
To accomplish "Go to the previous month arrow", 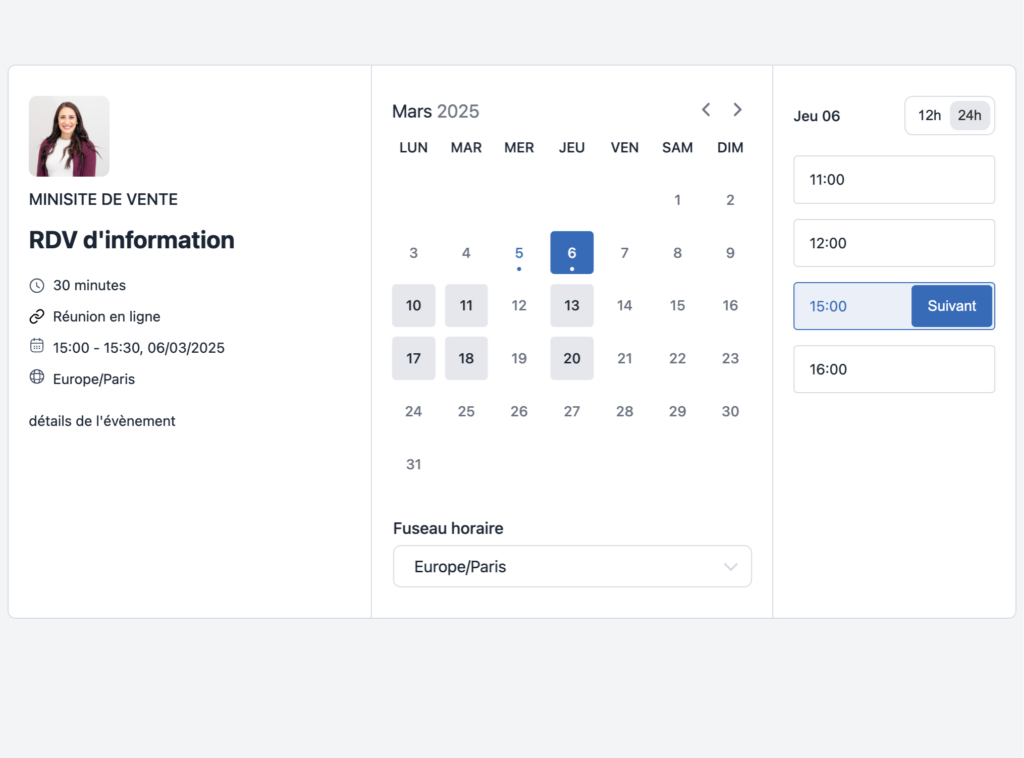I will coord(706,110).
